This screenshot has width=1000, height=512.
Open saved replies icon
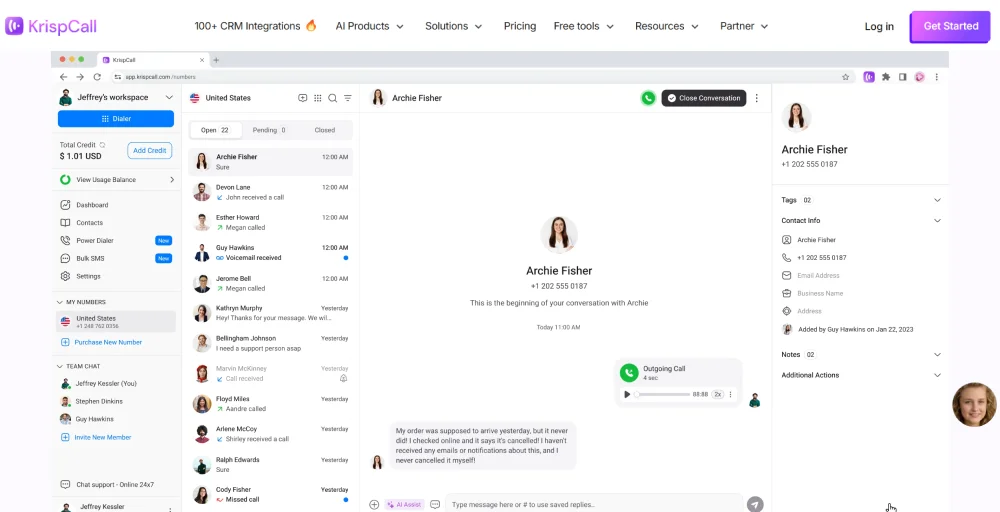pos(435,504)
